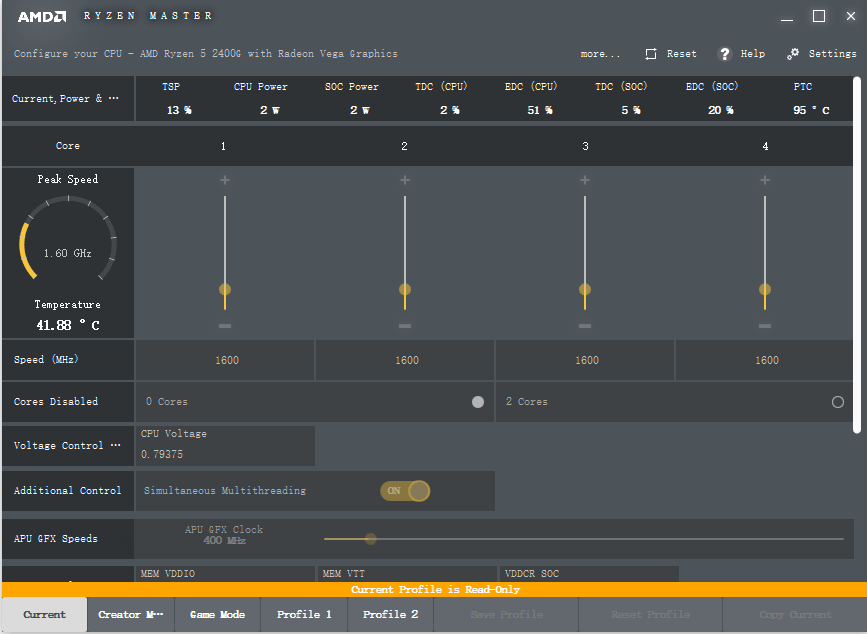Click the APU GFX Clock slider handle
Image resolution: width=867 pixels, height=634 pixels.
370,538
